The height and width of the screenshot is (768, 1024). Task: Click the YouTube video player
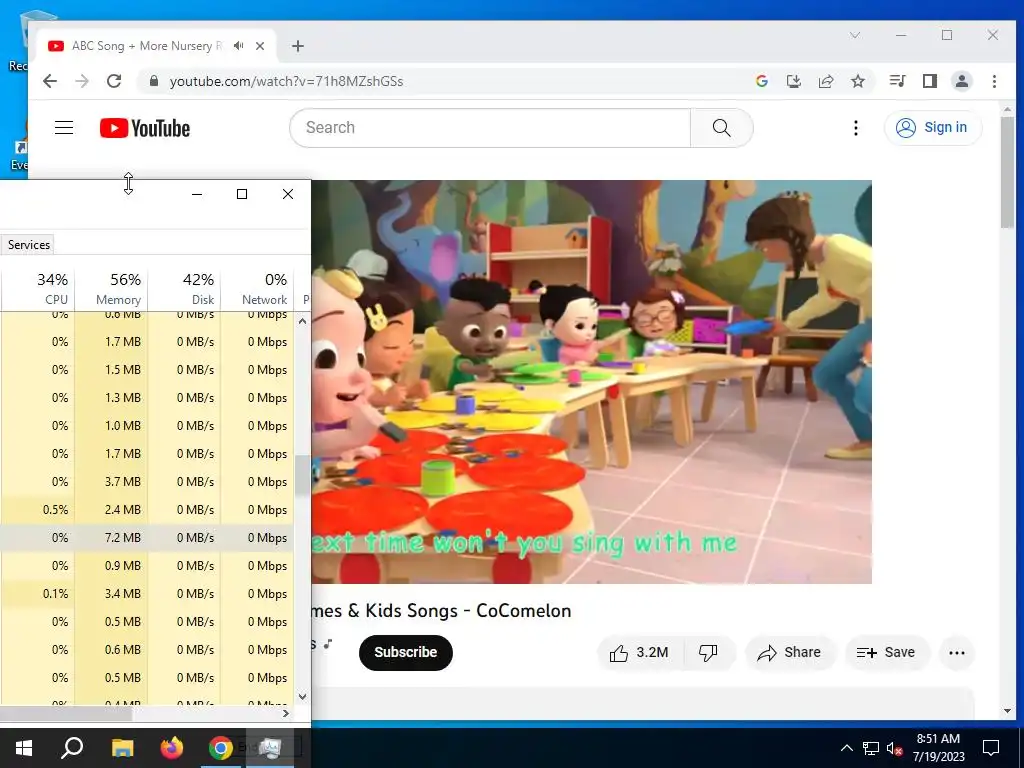coord(591,381)
